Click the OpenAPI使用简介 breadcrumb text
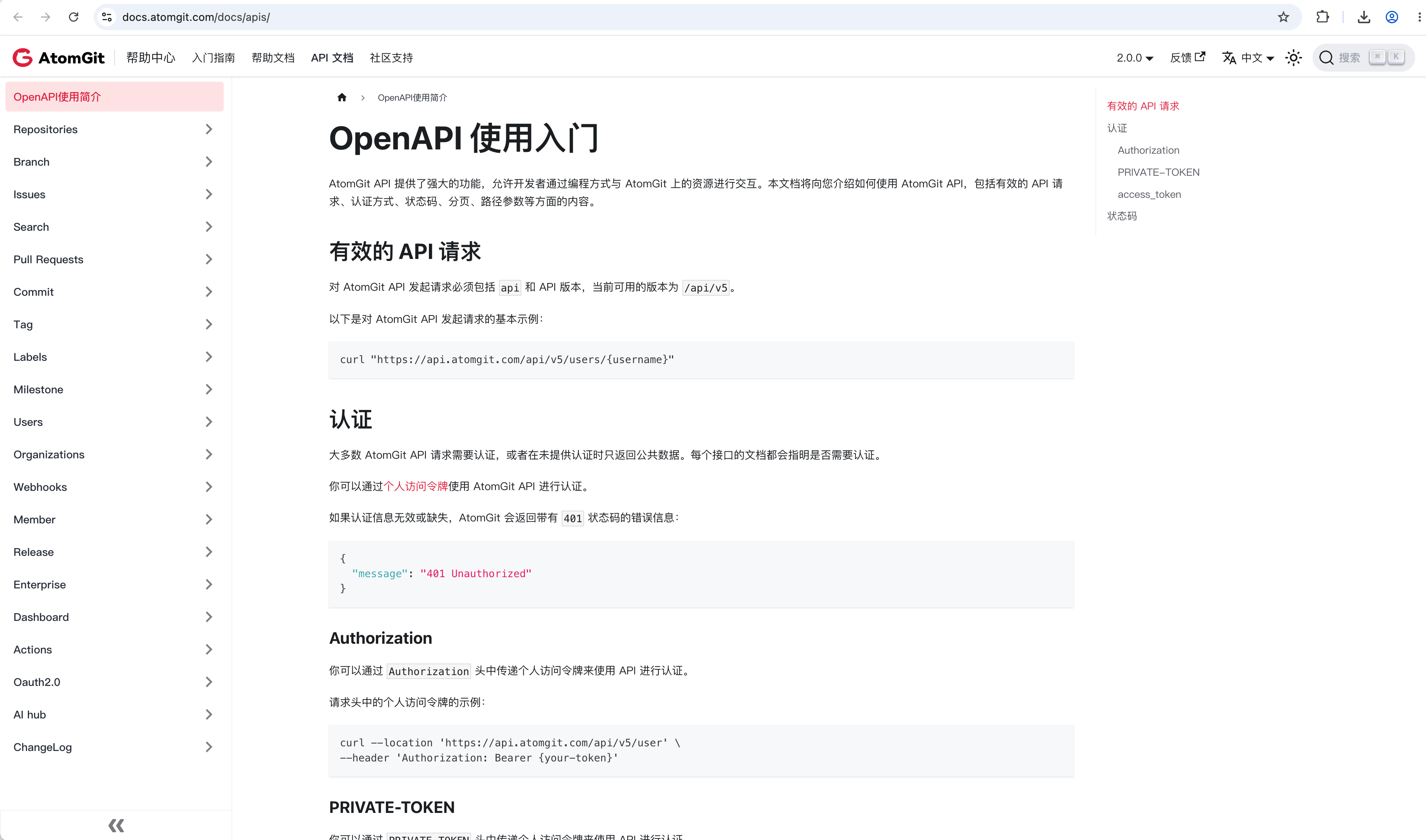Image resolution: width=1426 pixels, height=840 pixels. (x=412, y=98)
